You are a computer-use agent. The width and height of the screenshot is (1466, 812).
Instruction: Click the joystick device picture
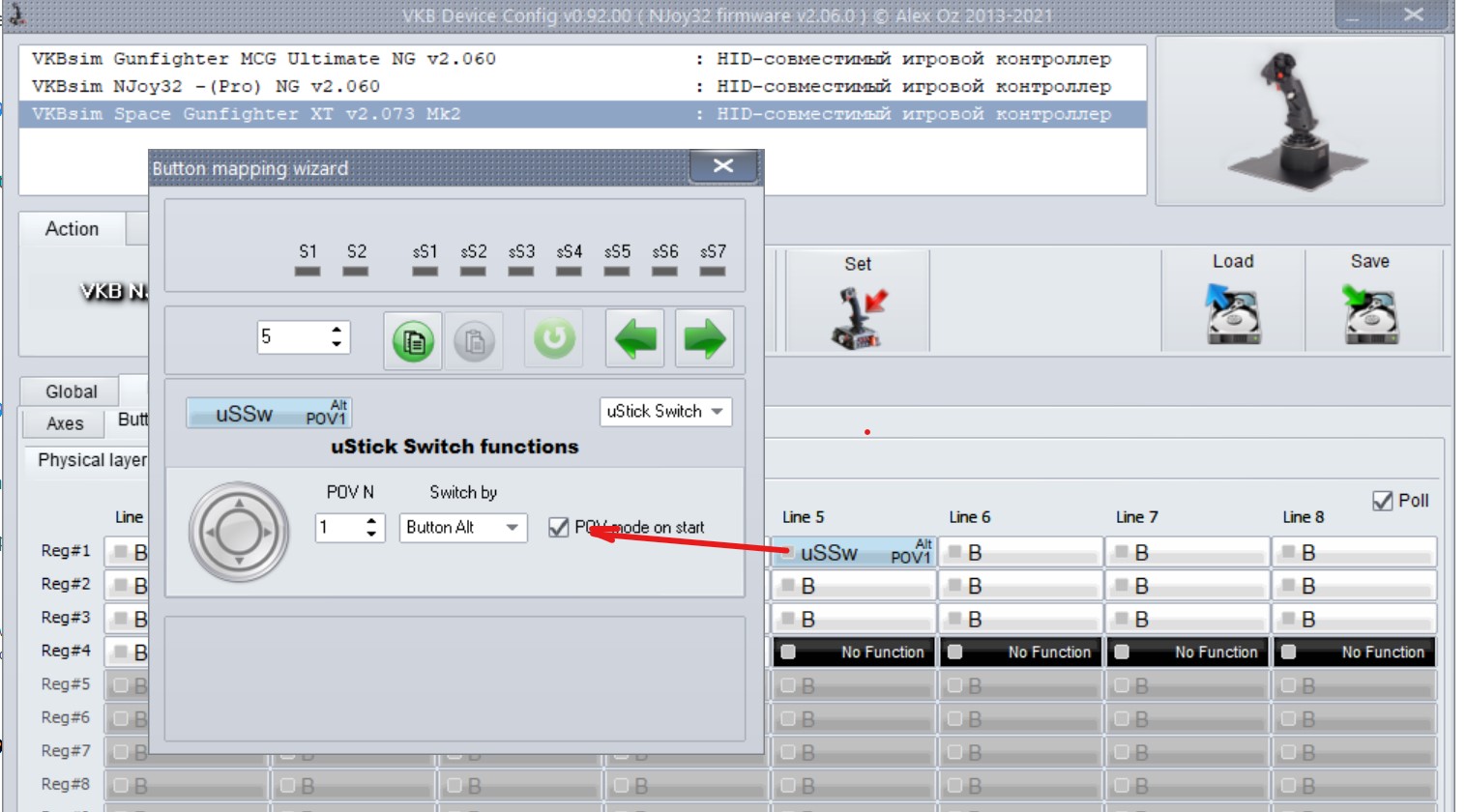(1299, 121)
